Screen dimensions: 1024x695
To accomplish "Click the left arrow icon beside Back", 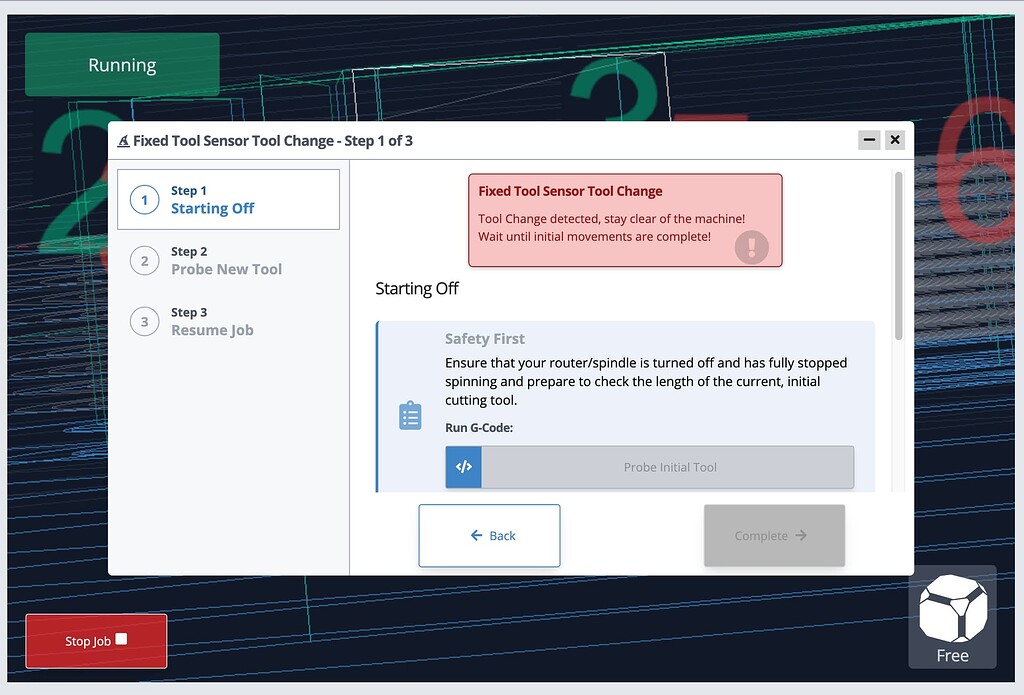I will point(476,536).
